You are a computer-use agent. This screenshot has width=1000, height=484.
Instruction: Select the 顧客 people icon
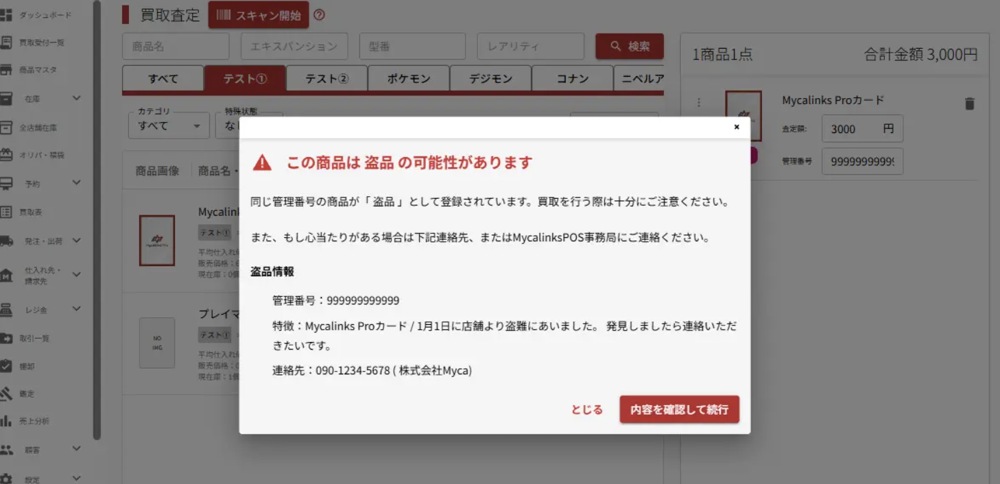click(6, 449)
